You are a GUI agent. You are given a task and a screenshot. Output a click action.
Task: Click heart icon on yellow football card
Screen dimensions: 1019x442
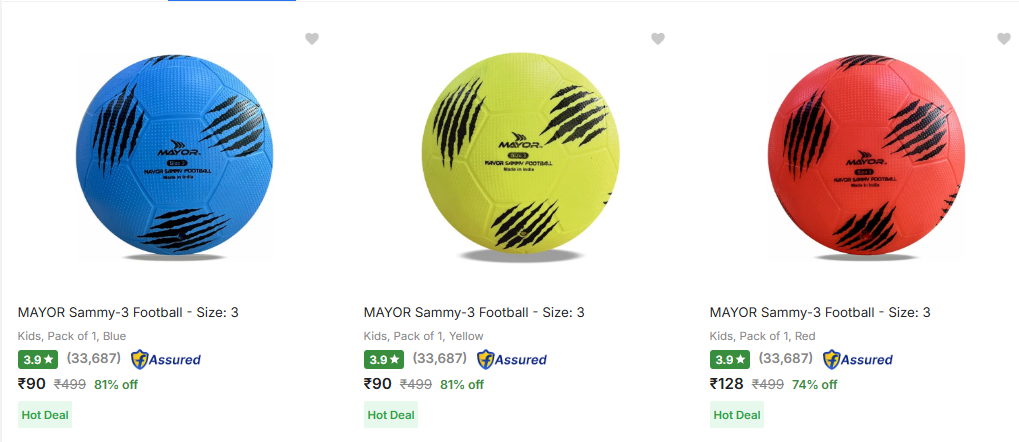[658, 39]
